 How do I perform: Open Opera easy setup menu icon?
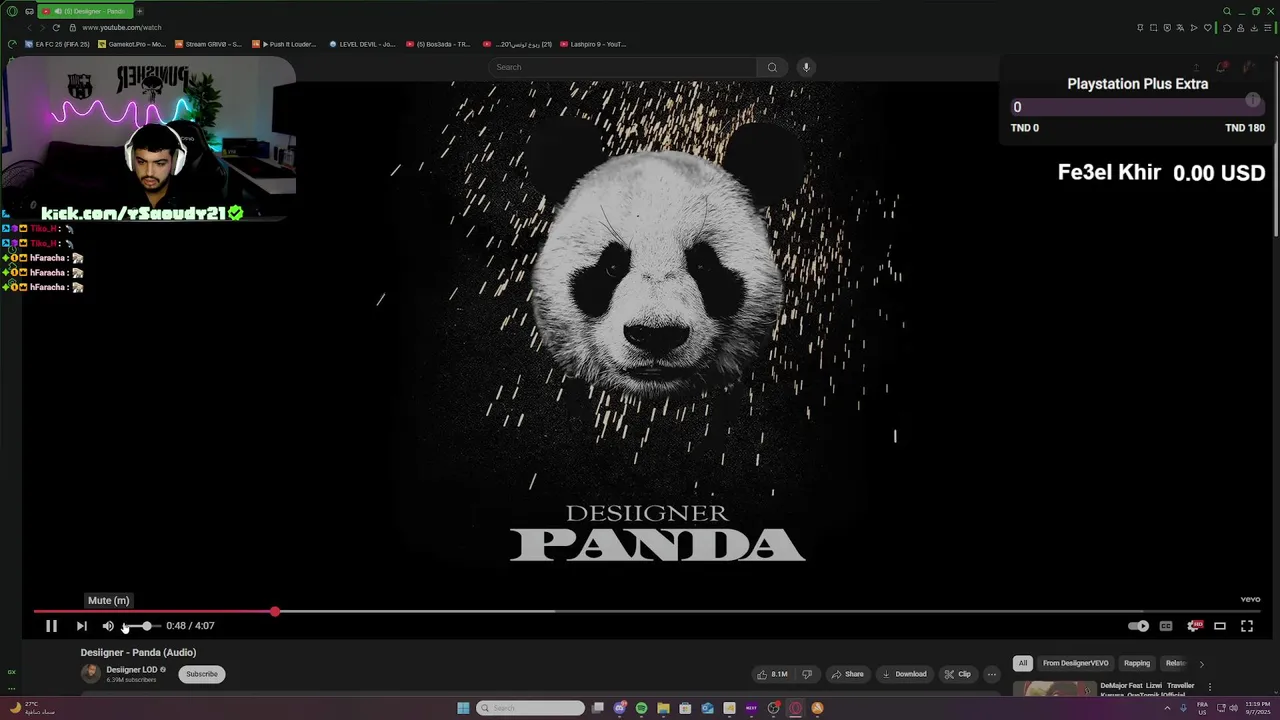click(1267, 27)
